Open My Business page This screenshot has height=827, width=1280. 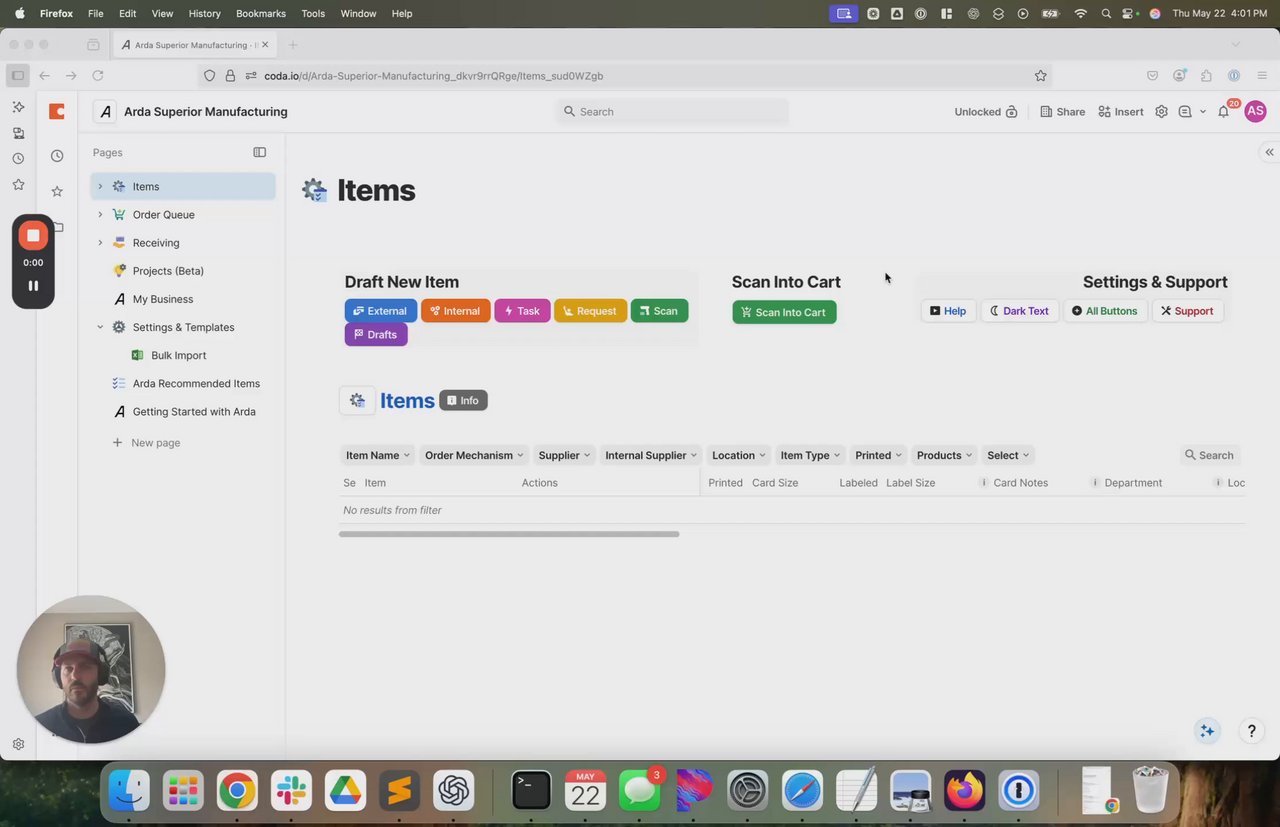coord(163,299)
